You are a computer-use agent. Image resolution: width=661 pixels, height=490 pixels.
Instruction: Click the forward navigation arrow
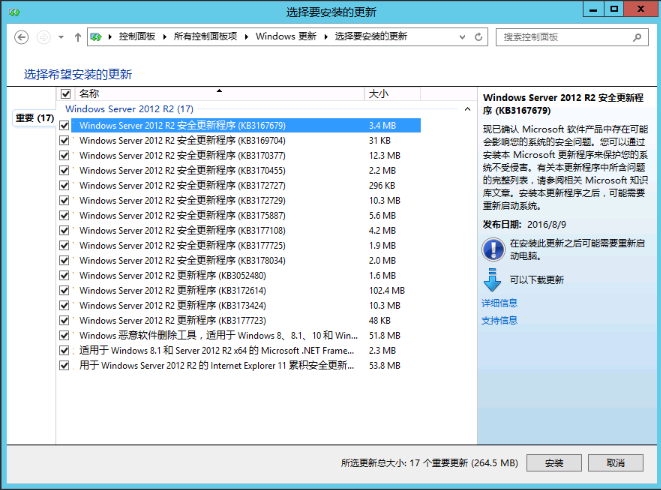click(43, 37)
